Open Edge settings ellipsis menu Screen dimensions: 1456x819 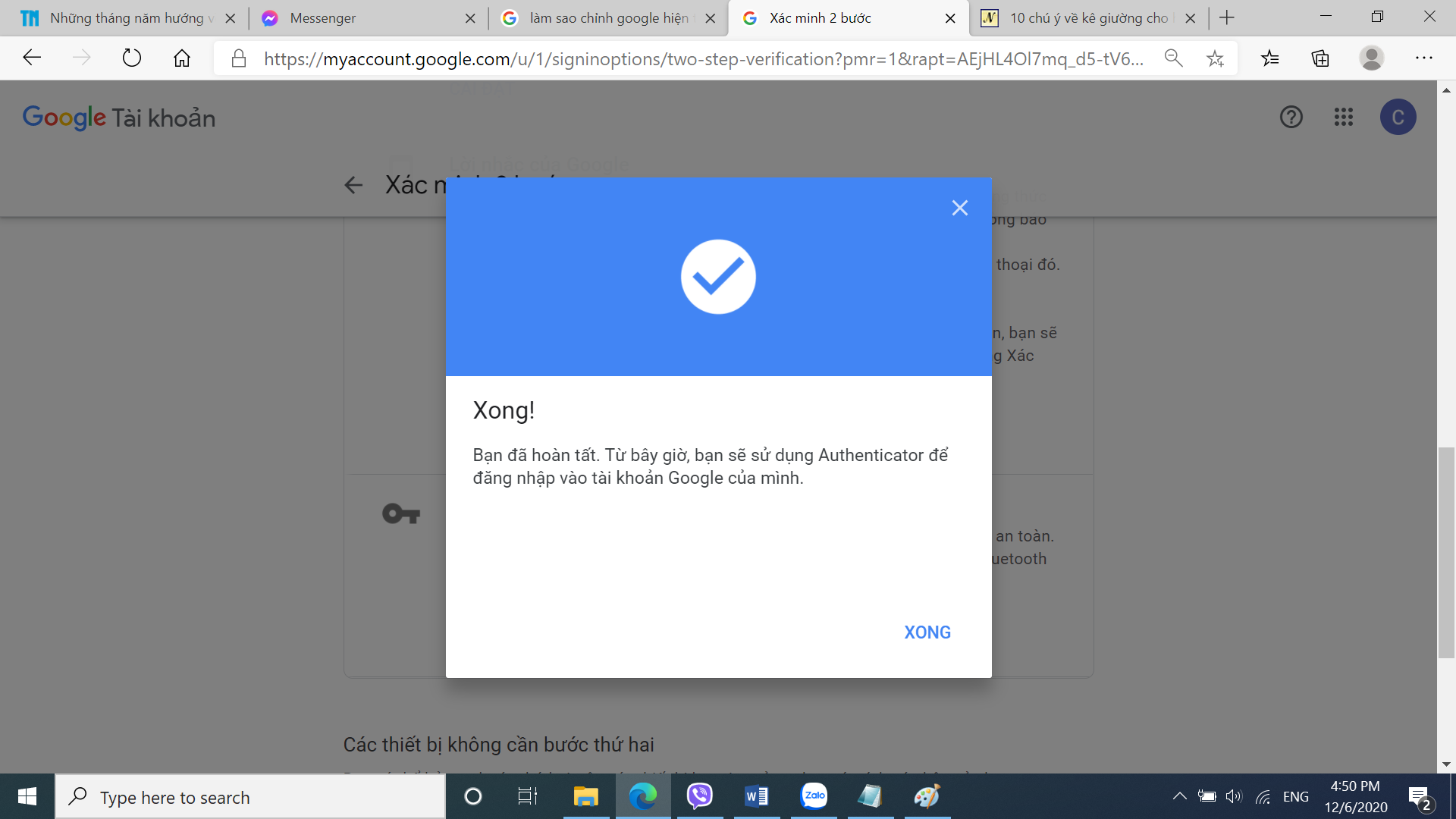1423,58
